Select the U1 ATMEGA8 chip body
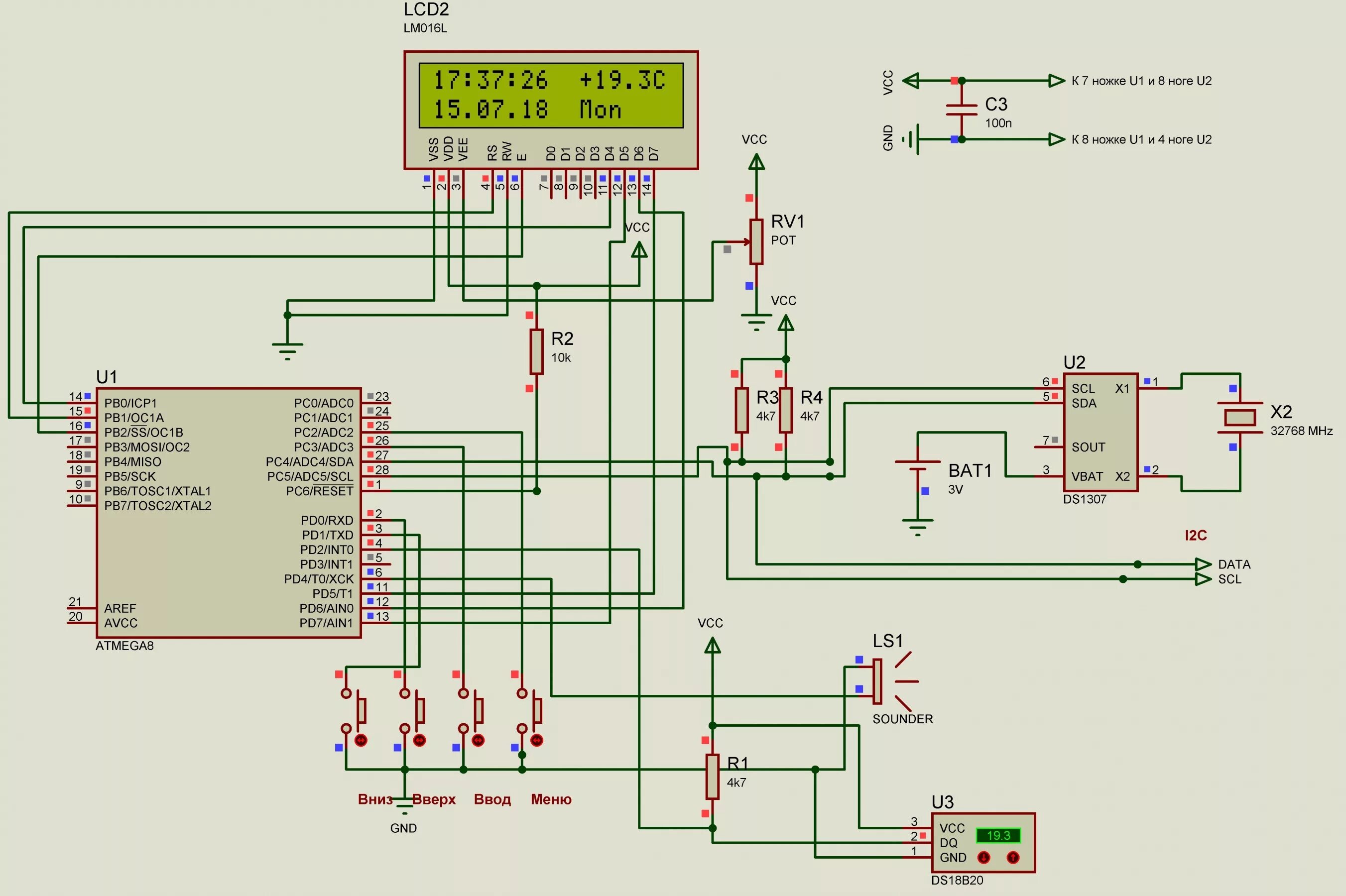 point(229,513)
